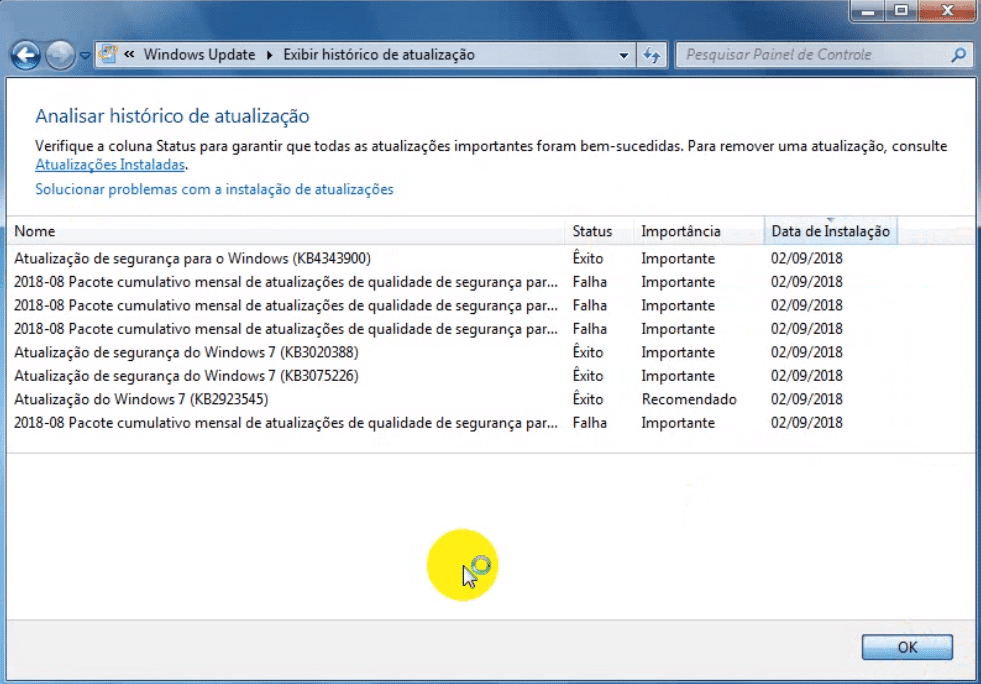
Task: Sort by the Nome column header
Action: coord(286,231)
